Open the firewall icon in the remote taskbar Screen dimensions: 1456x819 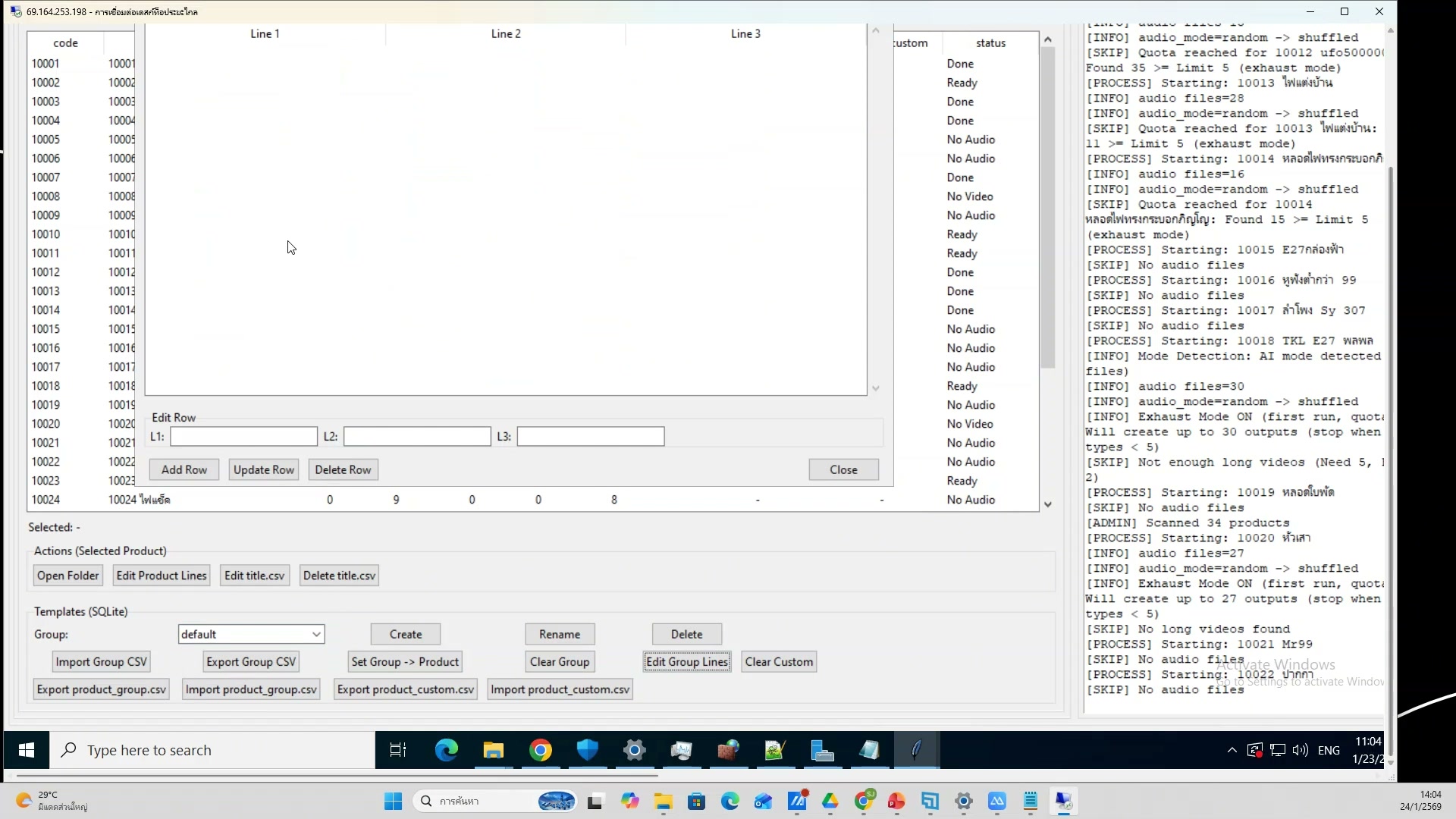728,750
